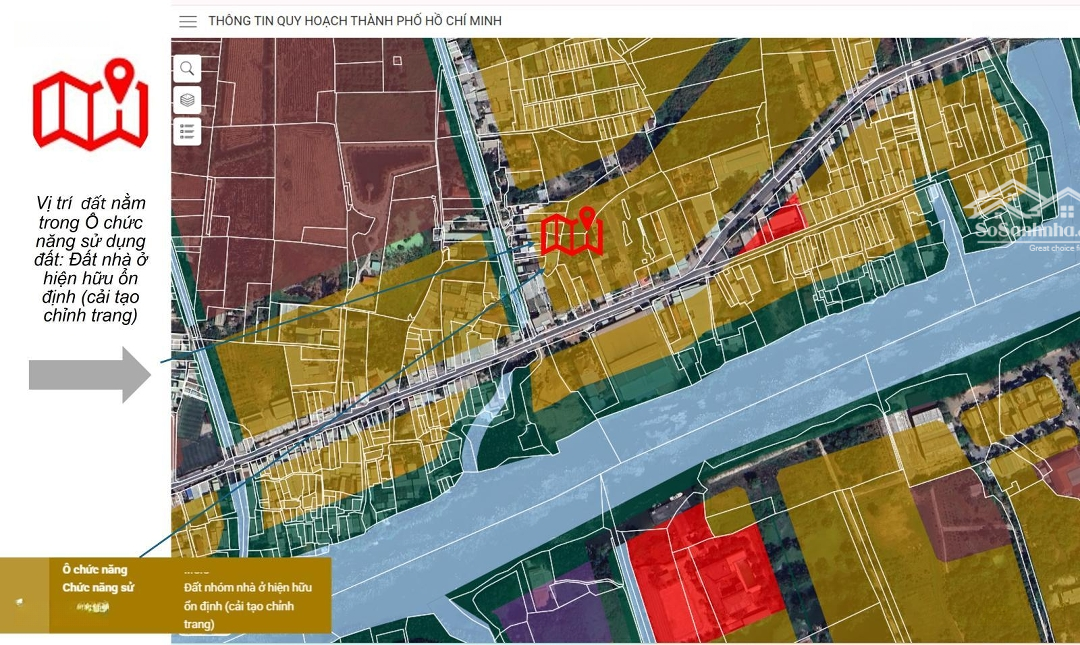Click the magnifier search icon on map
The height and width of the screenshot is (645, 1080).
point(187,68)
